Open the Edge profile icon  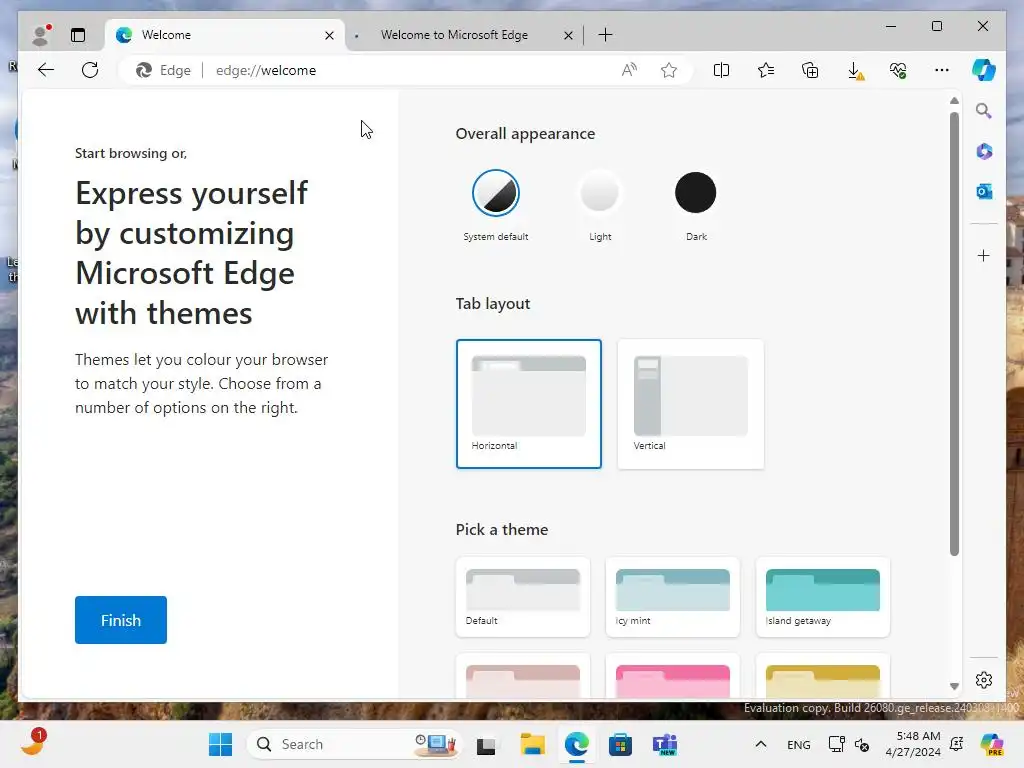click(41, 35)
